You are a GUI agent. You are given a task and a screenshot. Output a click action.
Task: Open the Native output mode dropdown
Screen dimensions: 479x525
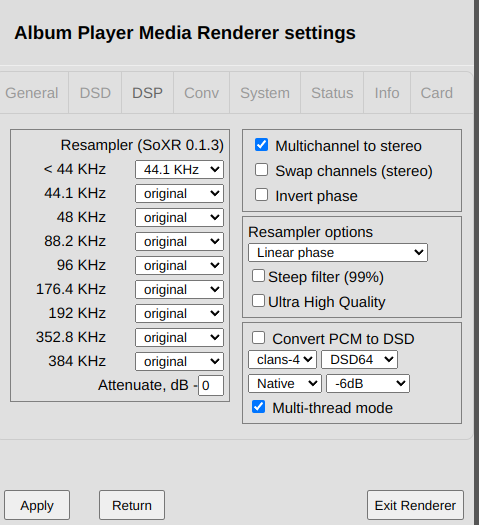pyautogui.click(x=285, y=383)
